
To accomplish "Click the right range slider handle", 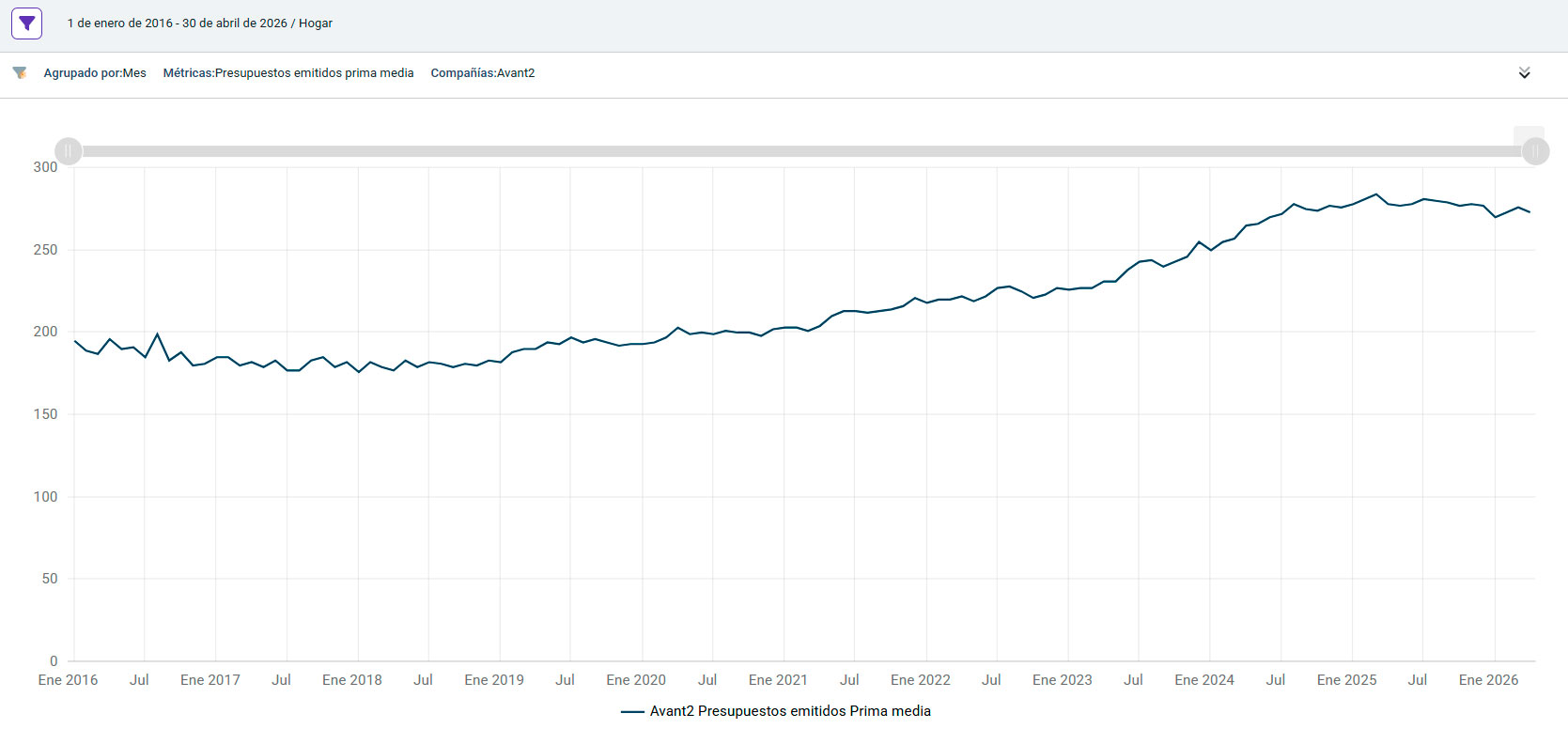I will 1535,151.
